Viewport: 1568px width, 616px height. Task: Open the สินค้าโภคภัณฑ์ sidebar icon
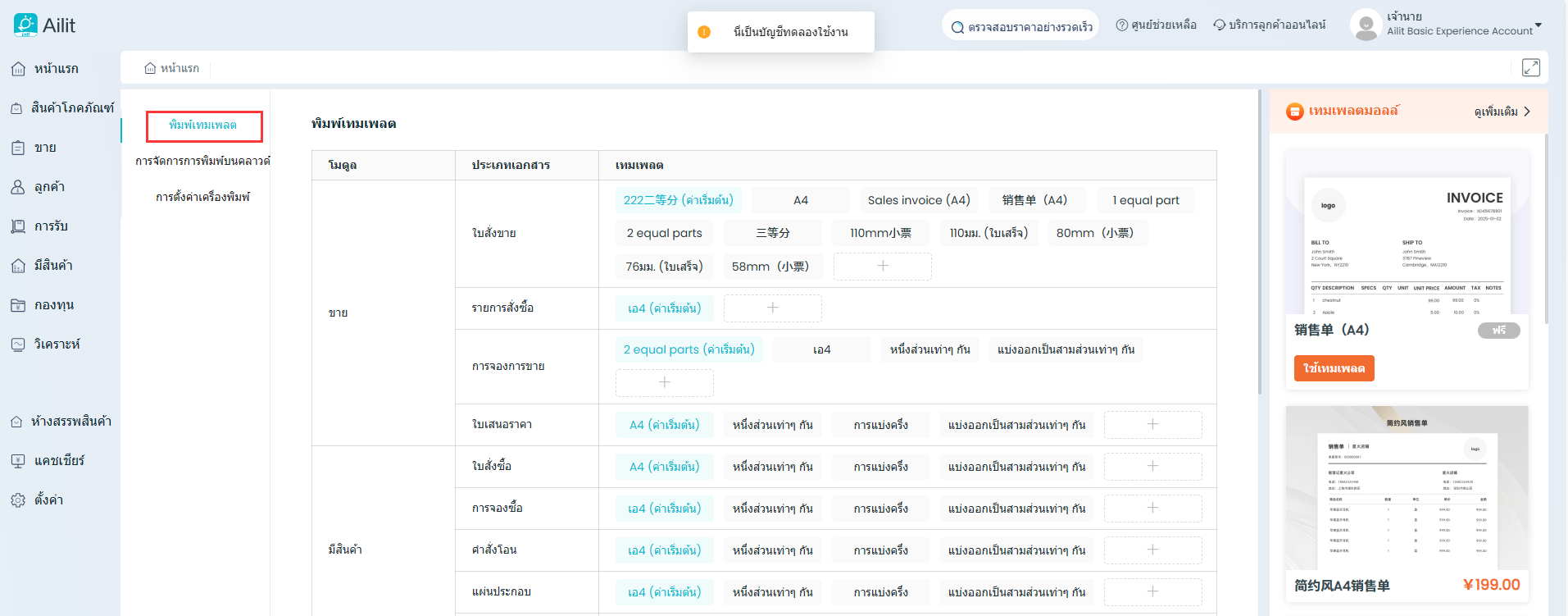click(x=16, y=108)
